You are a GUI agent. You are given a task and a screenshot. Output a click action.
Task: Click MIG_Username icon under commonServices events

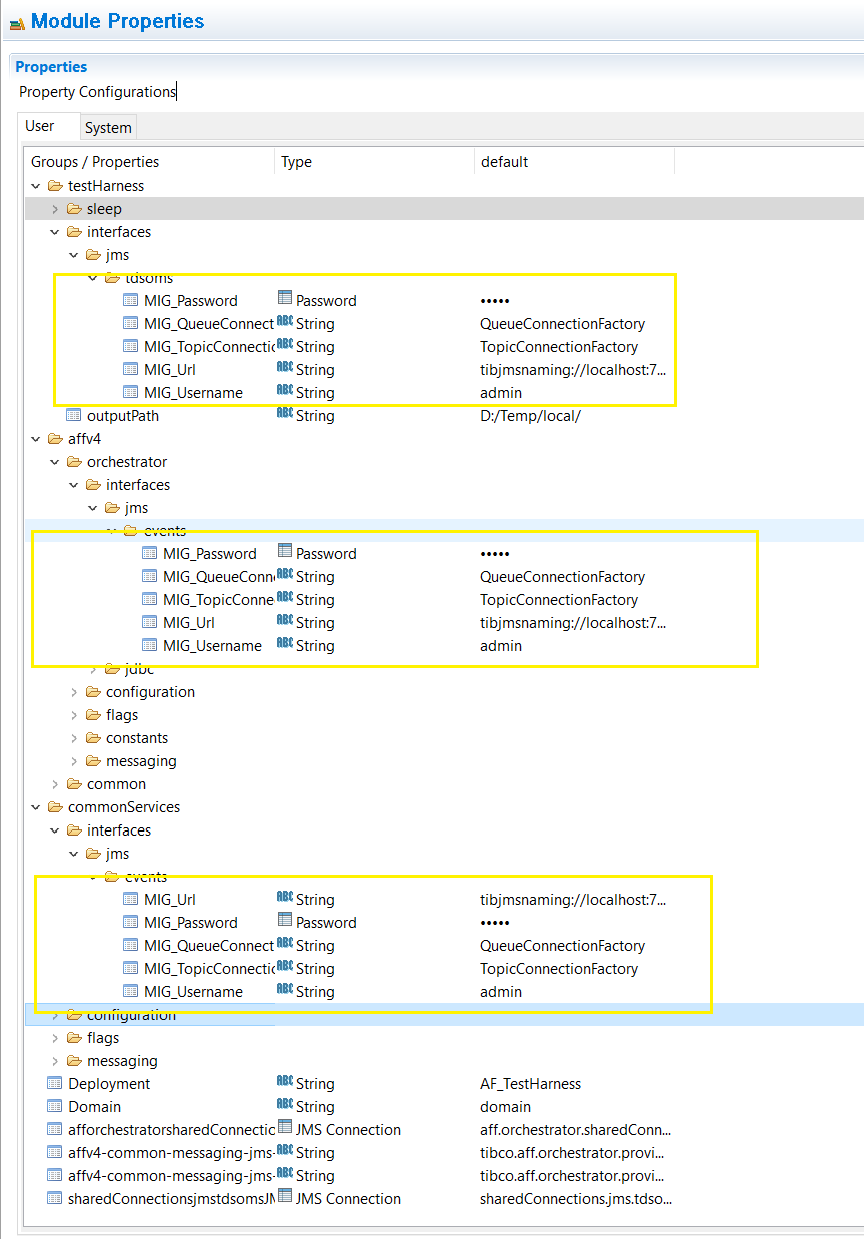131,992
